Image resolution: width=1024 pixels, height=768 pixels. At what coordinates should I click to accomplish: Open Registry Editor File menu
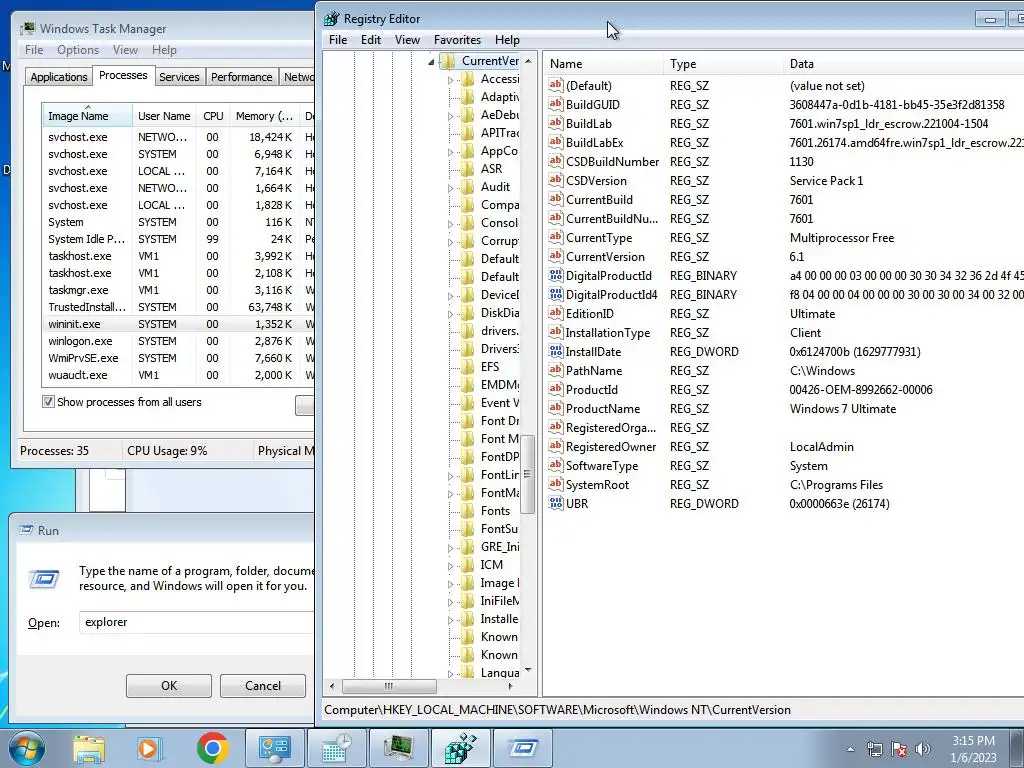pyautogui.click(x=338, y=40)
